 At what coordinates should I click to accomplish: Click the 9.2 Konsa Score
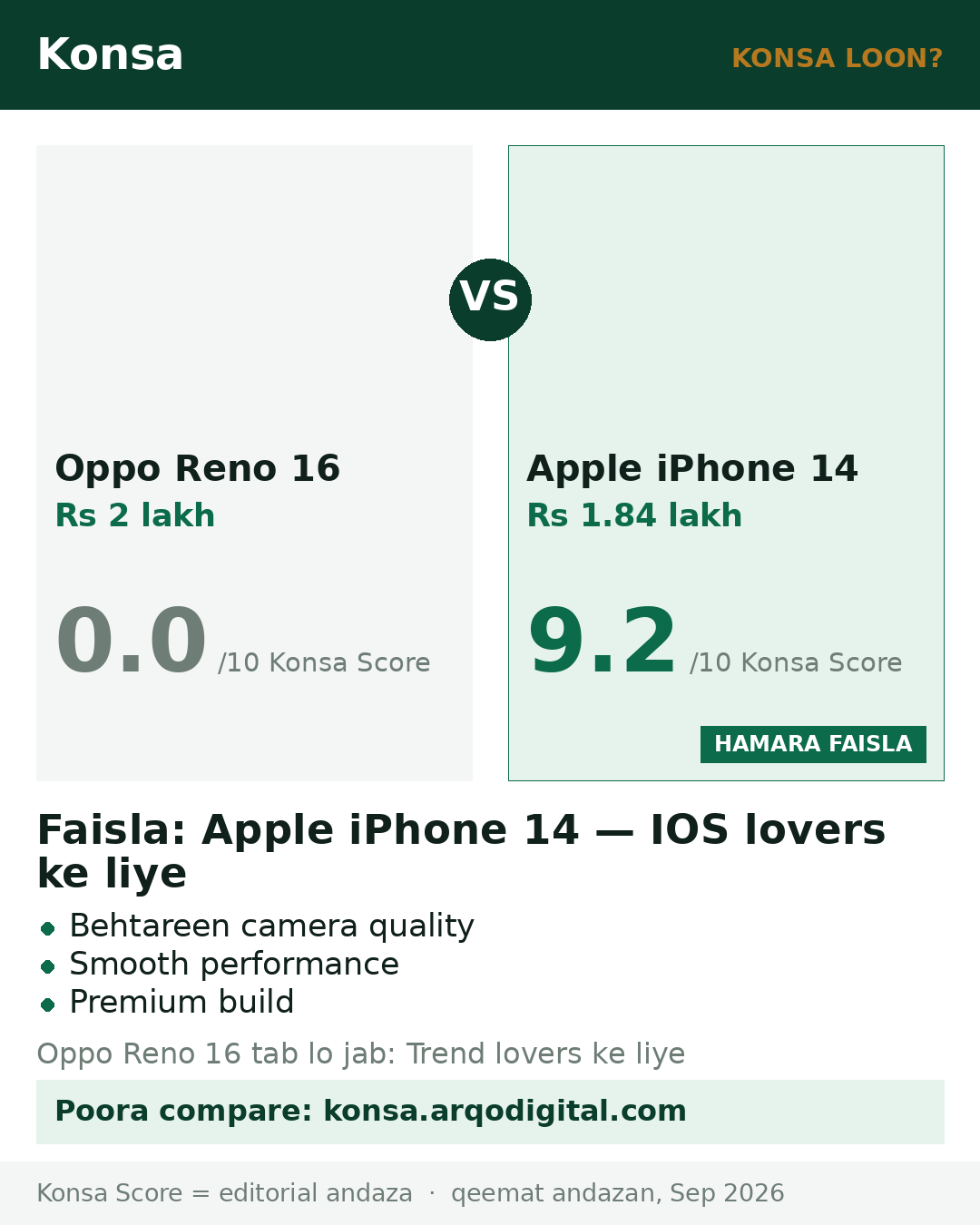tap(603, 641)
